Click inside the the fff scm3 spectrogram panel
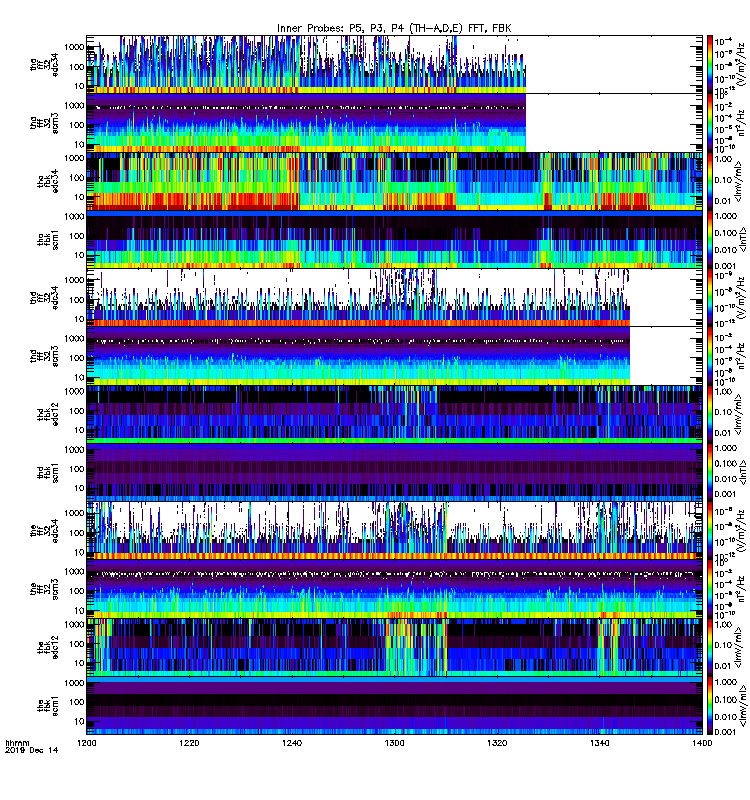 [x=394, y=589]
